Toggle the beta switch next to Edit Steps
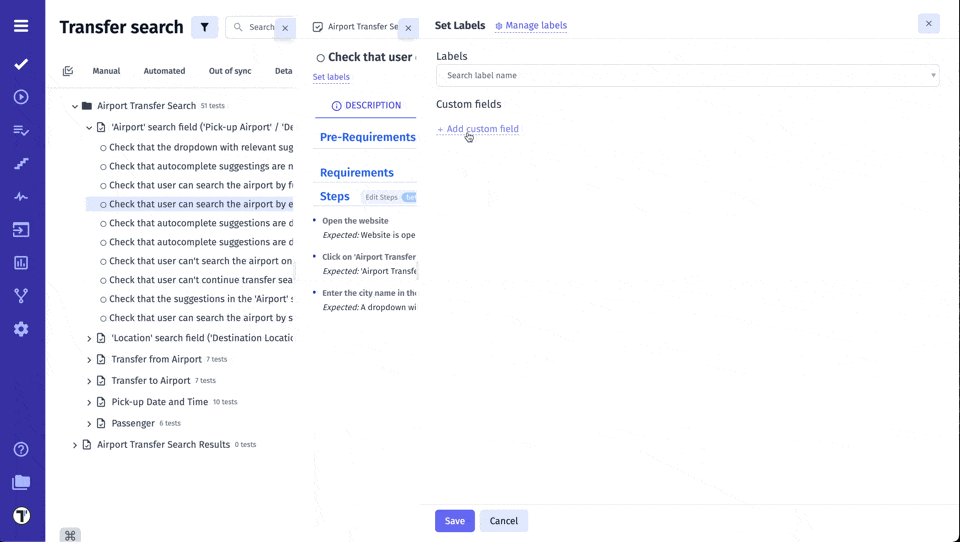 (x=409, y=197)
